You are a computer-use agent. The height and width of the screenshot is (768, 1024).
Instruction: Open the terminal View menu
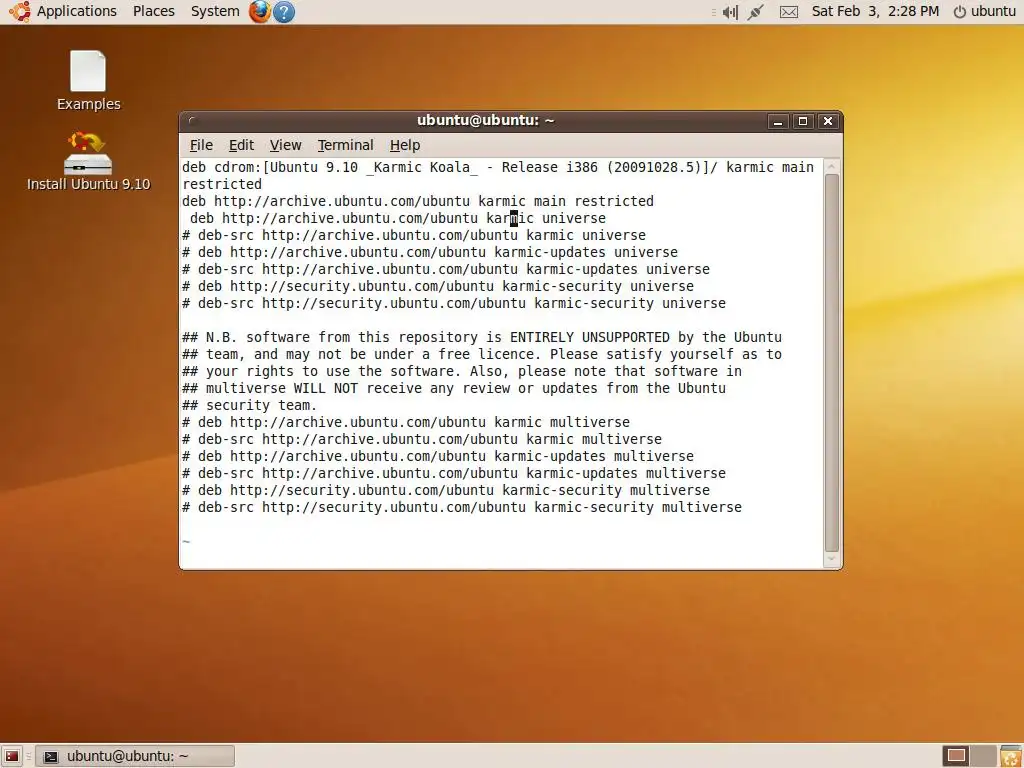point(285,145)
